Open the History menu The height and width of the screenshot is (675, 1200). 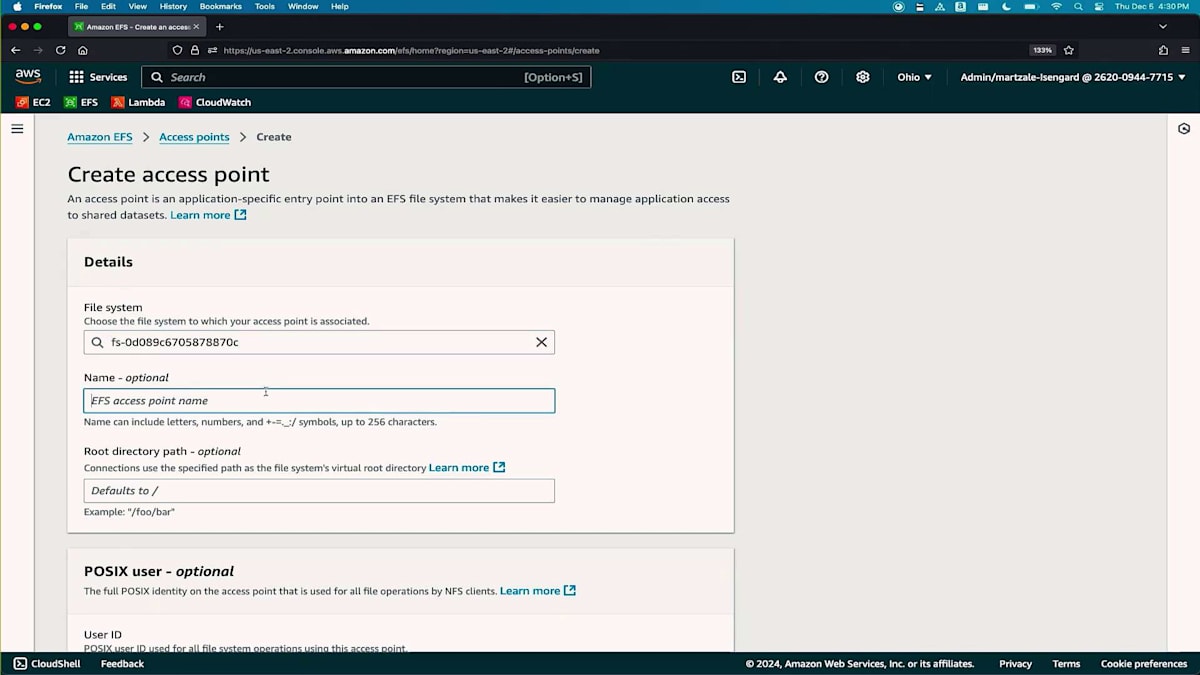coord(173,6)
